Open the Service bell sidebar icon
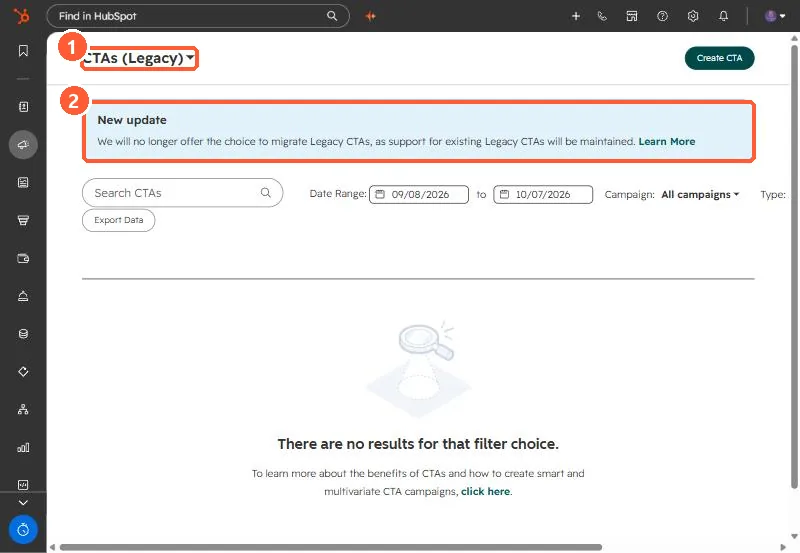 coord(23,296)
